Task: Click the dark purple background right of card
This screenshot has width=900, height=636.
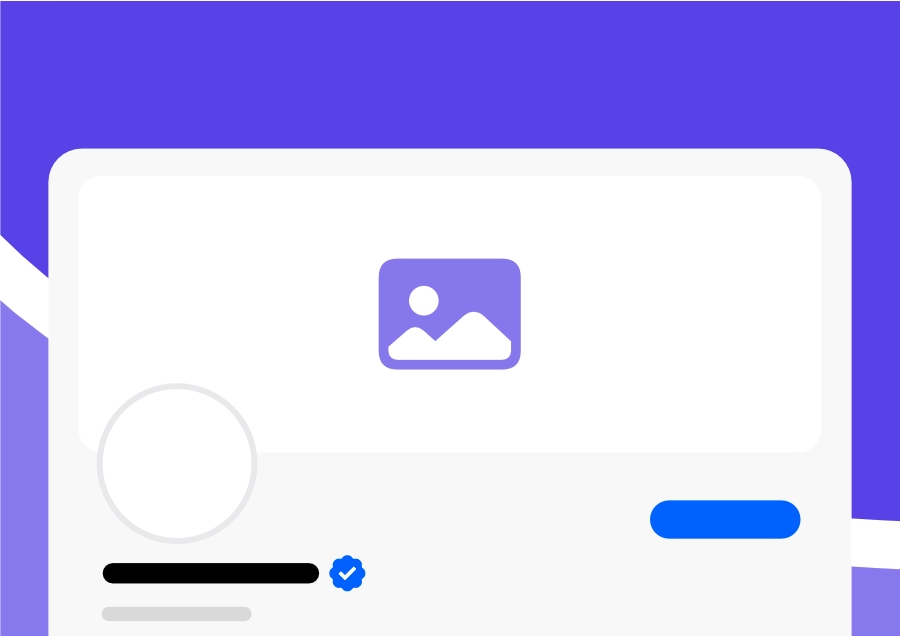Action: 875,344
